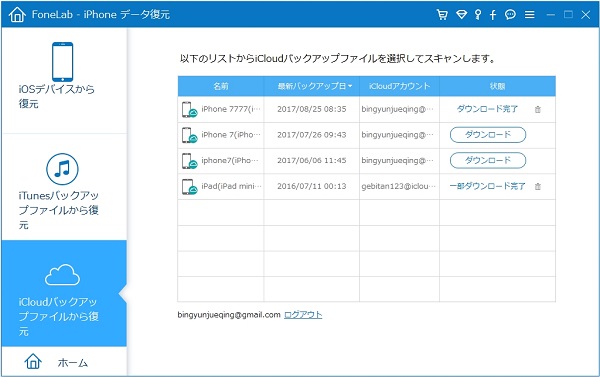Select iCloudバックアップファイルから復元 tab

click(x=64, y=293)
